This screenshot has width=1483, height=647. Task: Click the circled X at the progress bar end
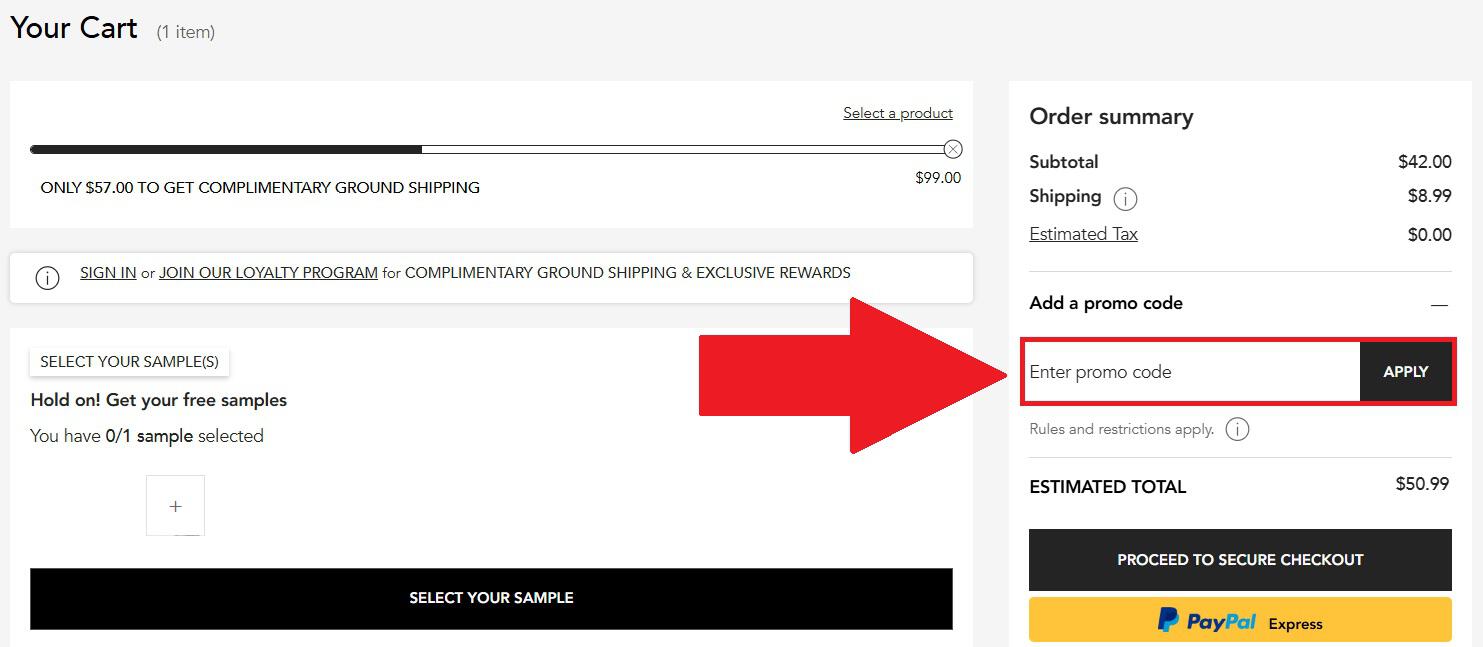953,149
